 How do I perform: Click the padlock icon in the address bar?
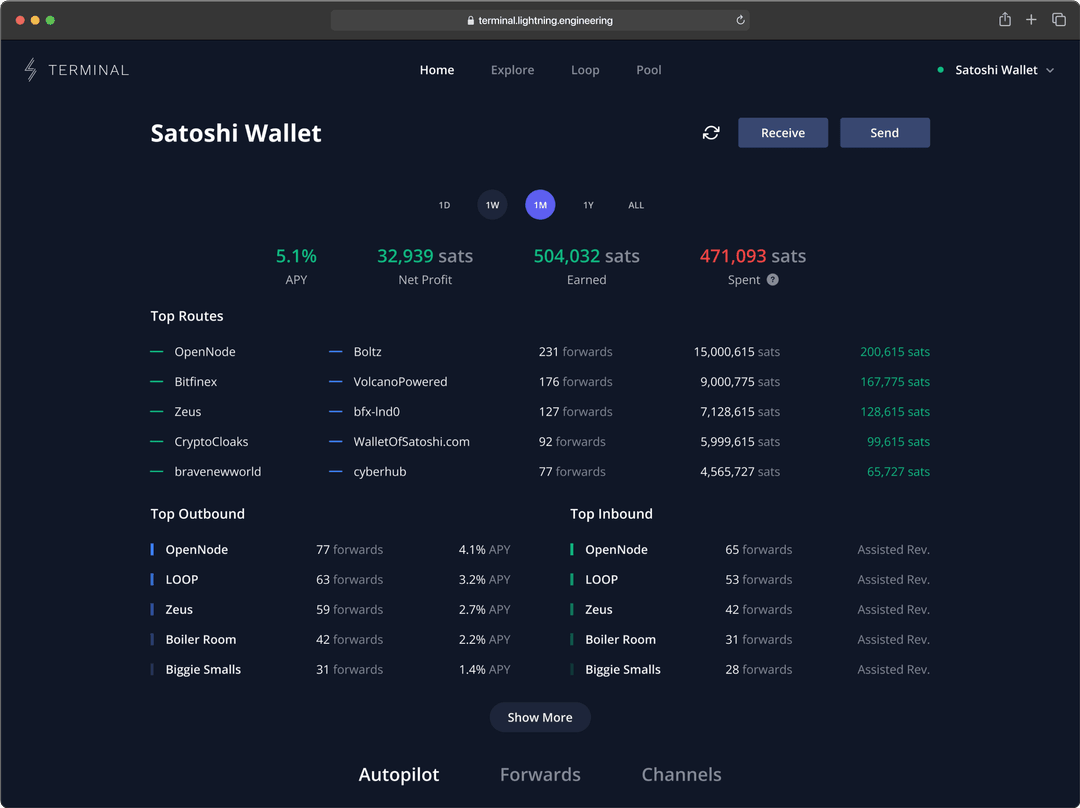[x=470, y=19]
